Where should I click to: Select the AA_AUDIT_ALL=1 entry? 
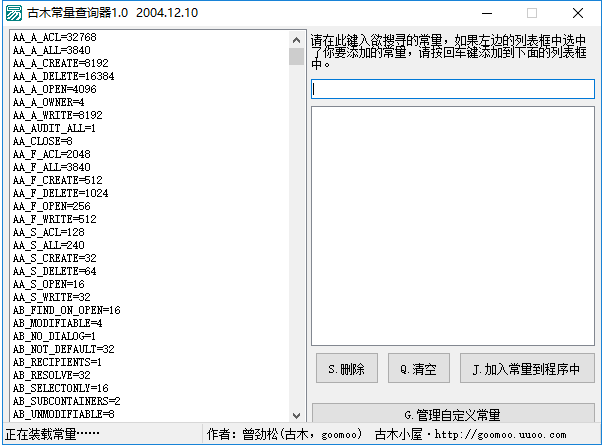54,128
